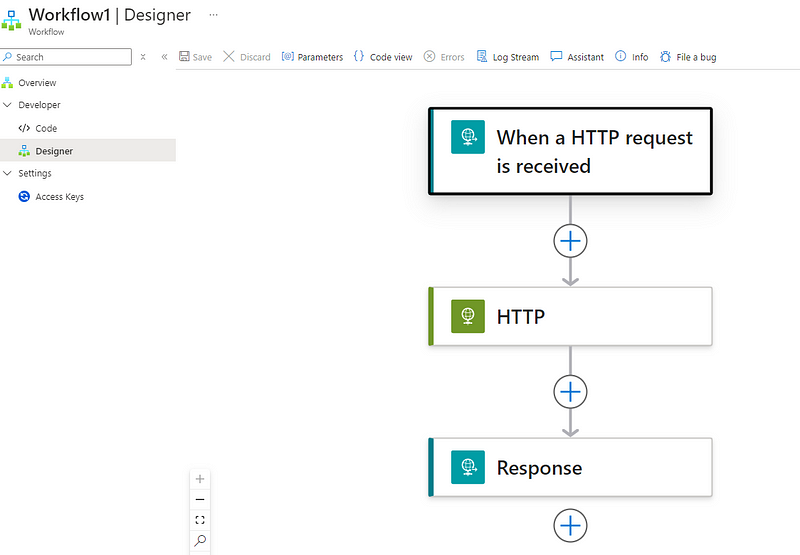Screen dimensions: 800x555
Task: Zoom out on designer canvas
Action: (200, 499)
